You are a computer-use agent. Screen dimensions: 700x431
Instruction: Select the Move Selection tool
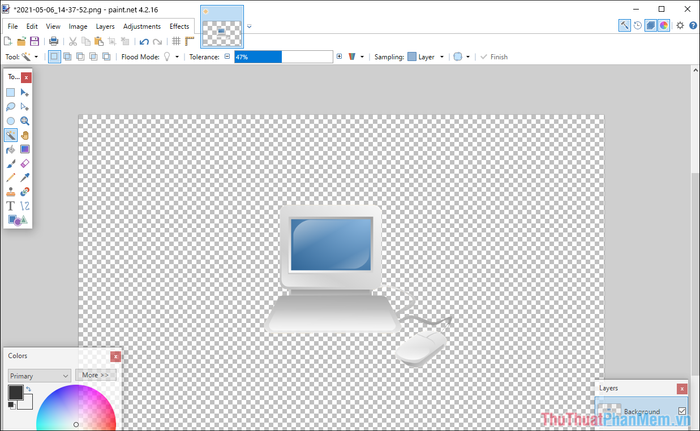(25, 107)
